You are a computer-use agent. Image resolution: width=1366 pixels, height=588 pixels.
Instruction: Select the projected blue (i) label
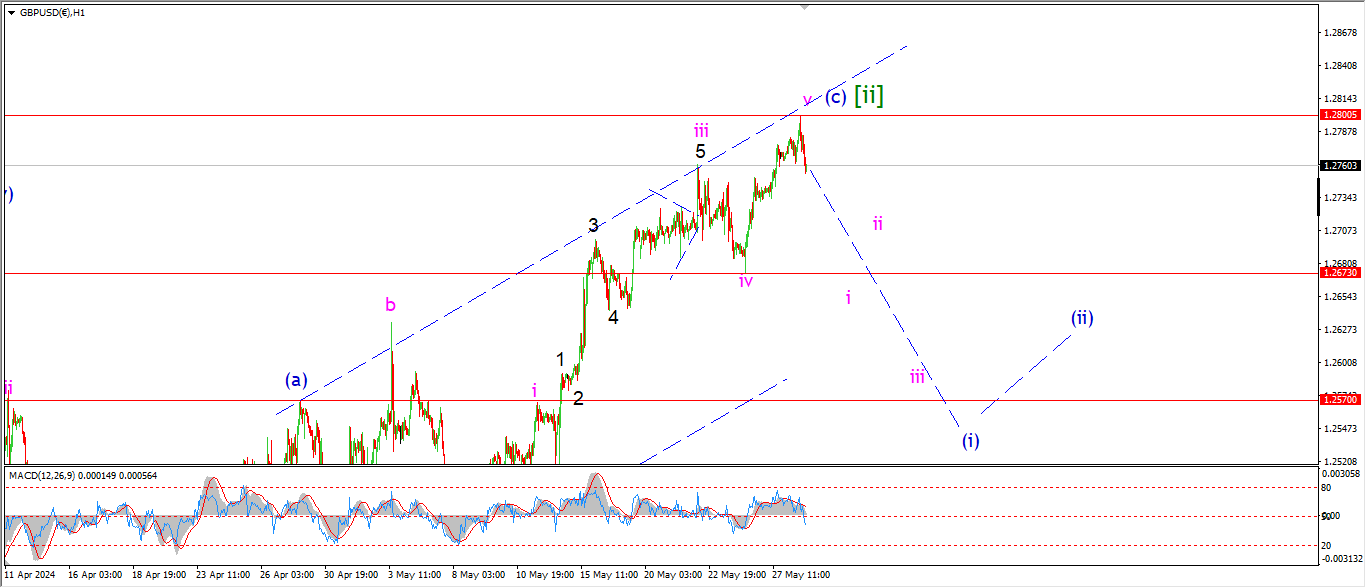tap(970, 440)
